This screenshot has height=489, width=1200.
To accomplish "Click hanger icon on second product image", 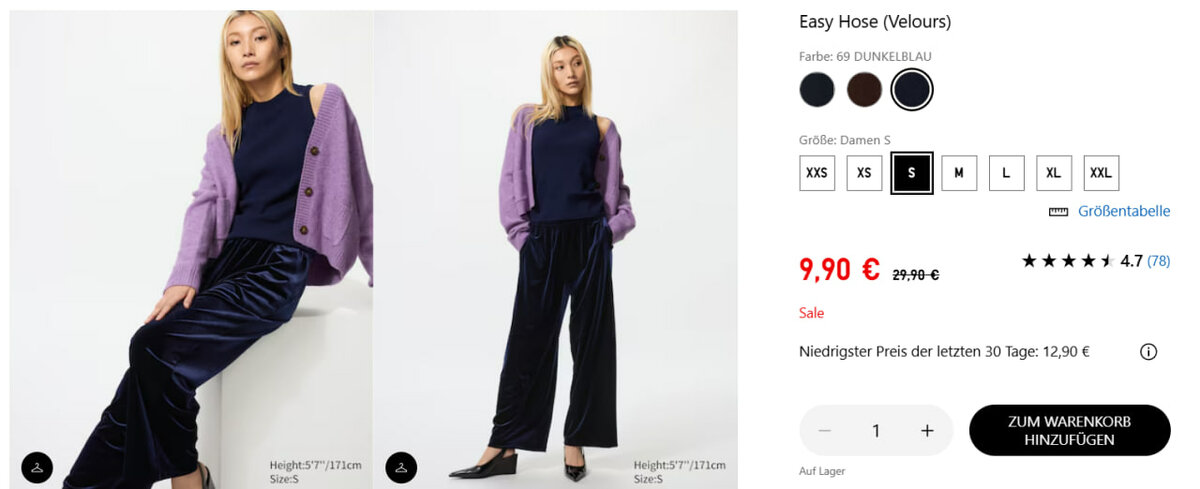I will coord(401,467).
